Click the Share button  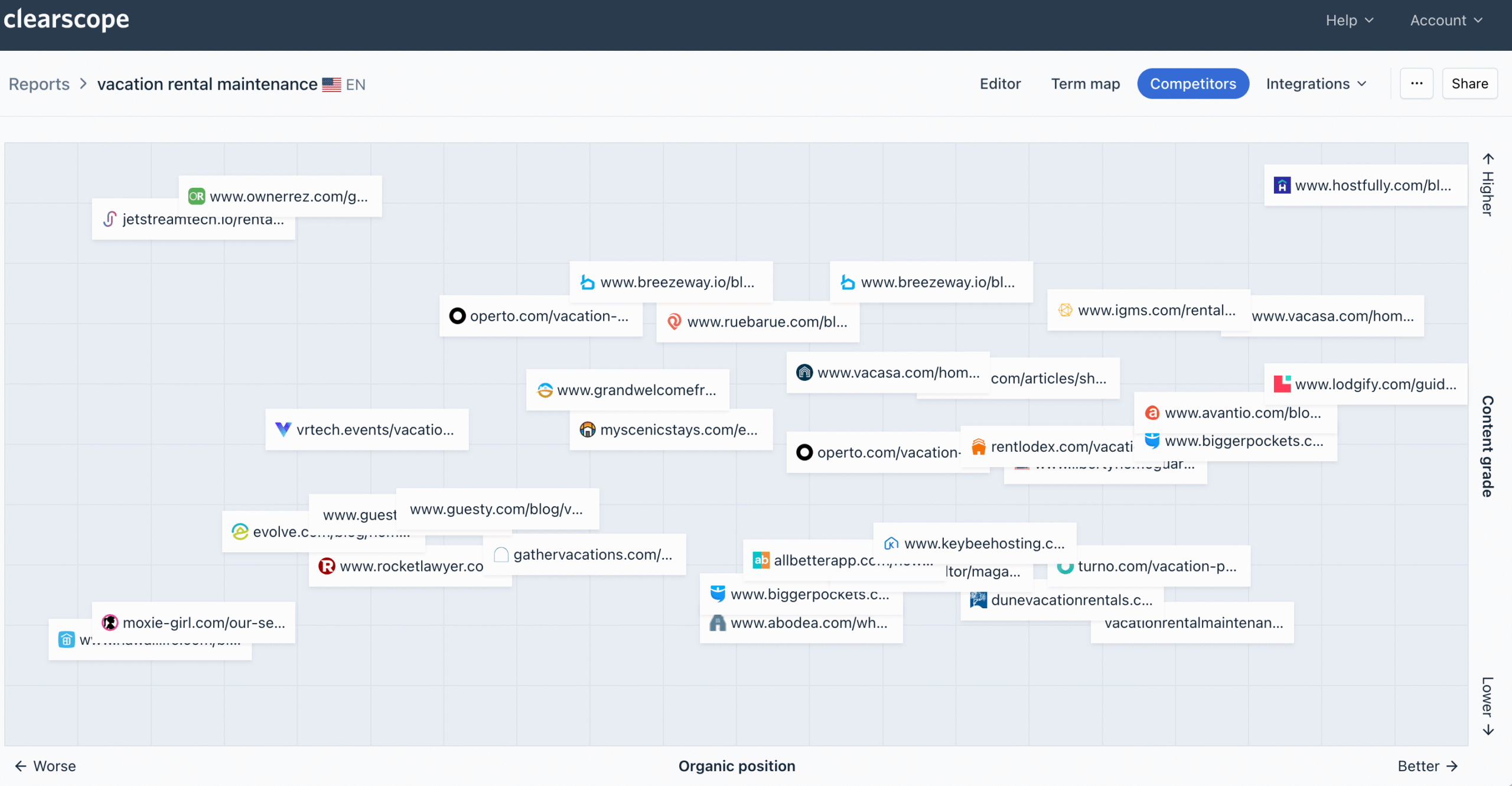(x=1470, y=83)
